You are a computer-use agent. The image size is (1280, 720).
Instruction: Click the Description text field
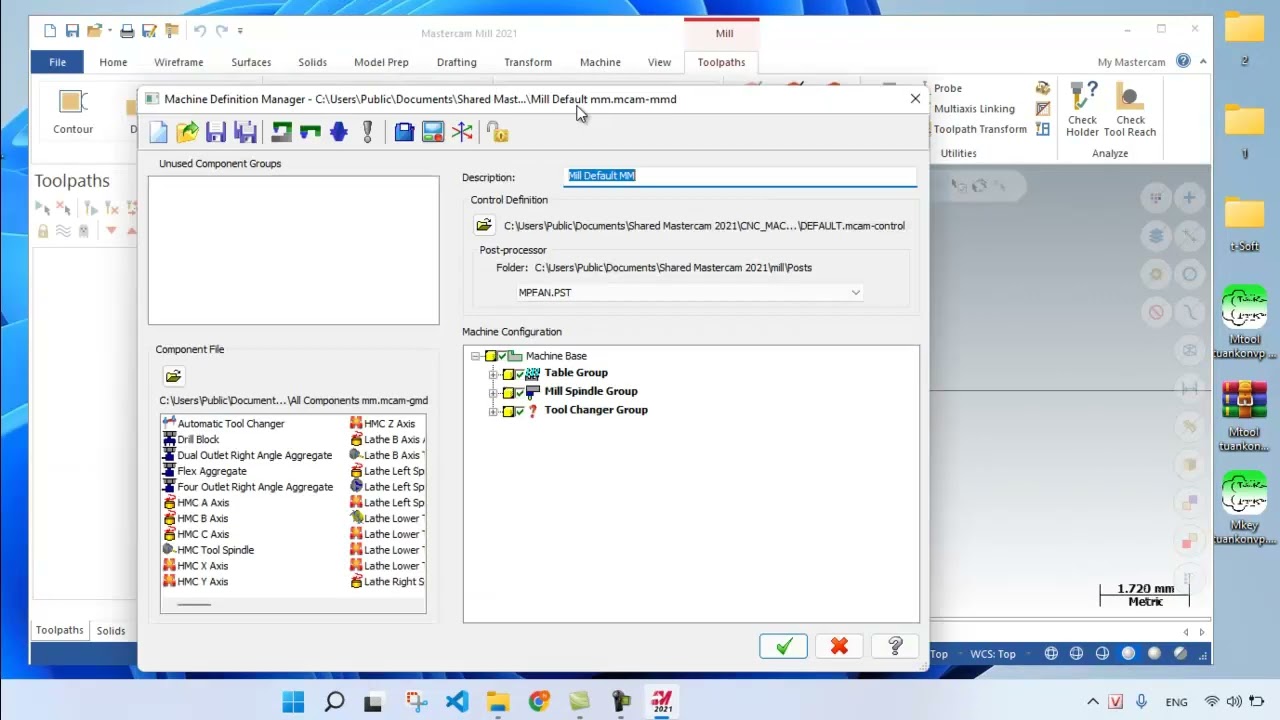[x=740, y=176]
